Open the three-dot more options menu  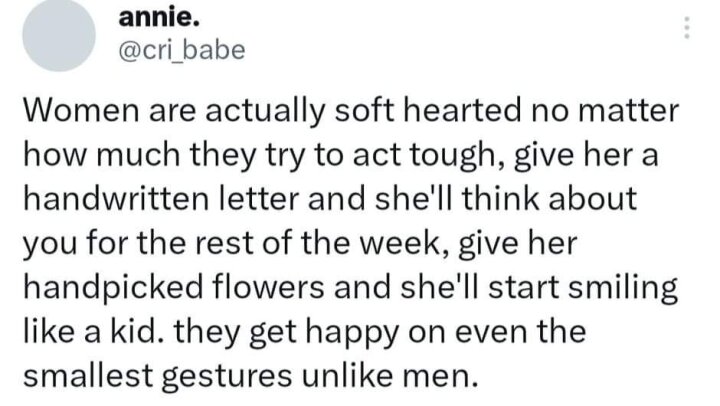point(686,28)
